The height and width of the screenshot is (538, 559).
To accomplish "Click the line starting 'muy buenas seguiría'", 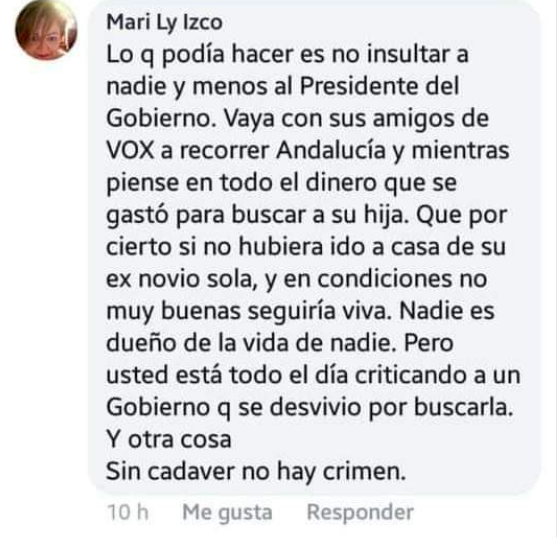I will coord(301,312).
